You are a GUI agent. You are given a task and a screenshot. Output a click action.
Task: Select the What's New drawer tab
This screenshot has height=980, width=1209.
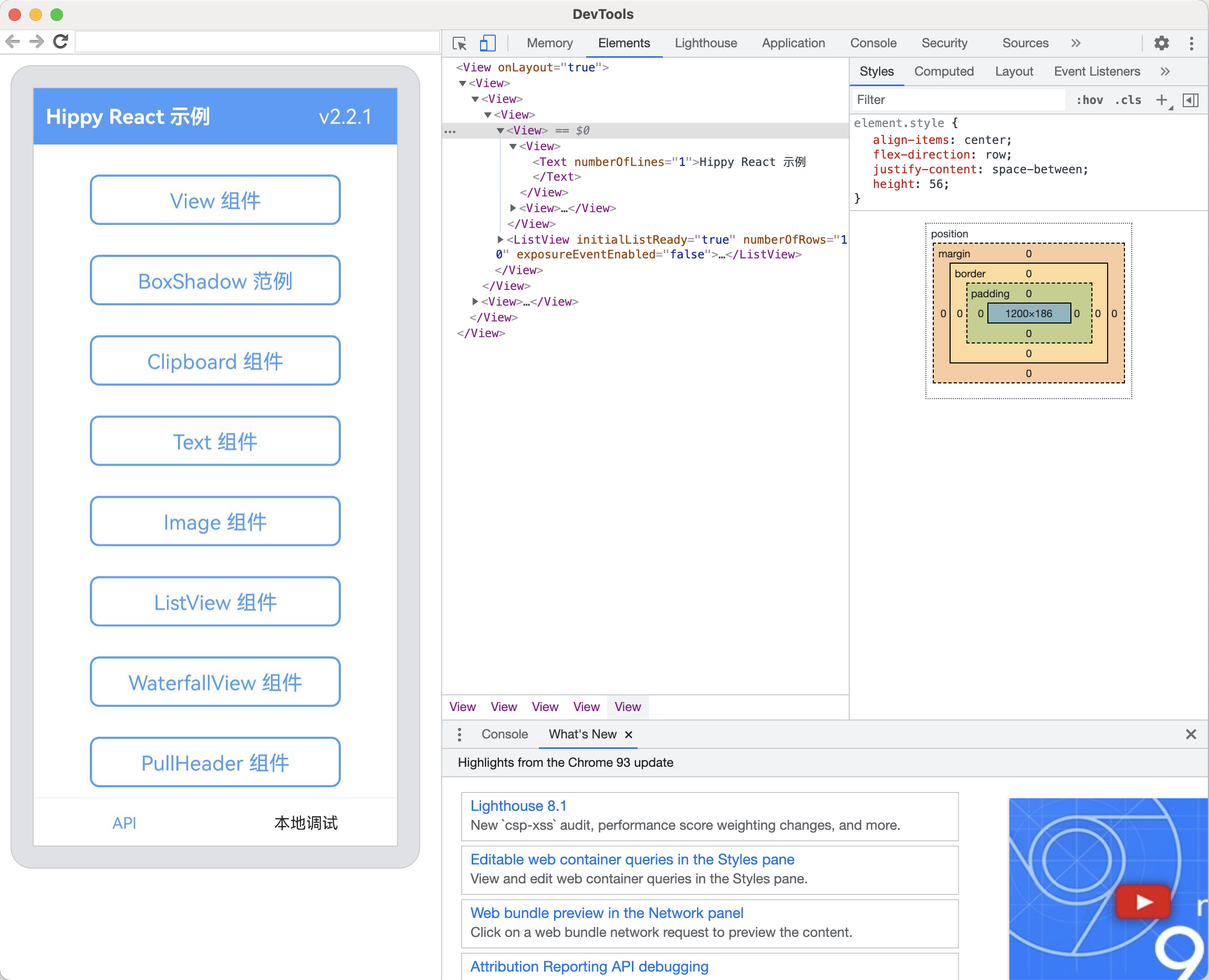click(582, 734)
